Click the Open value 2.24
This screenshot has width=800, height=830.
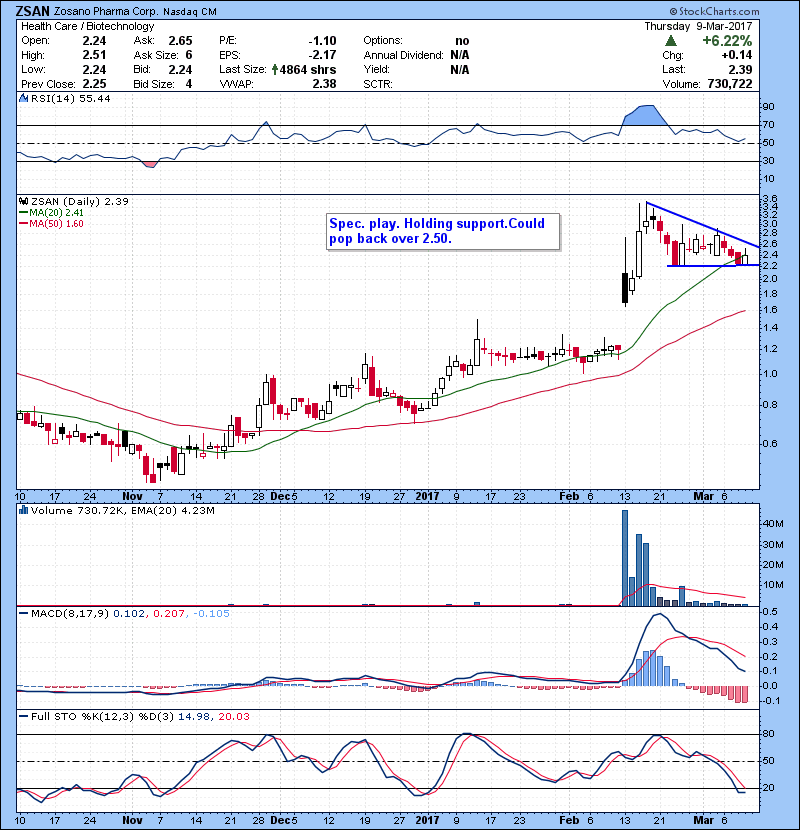pos(94,41)
